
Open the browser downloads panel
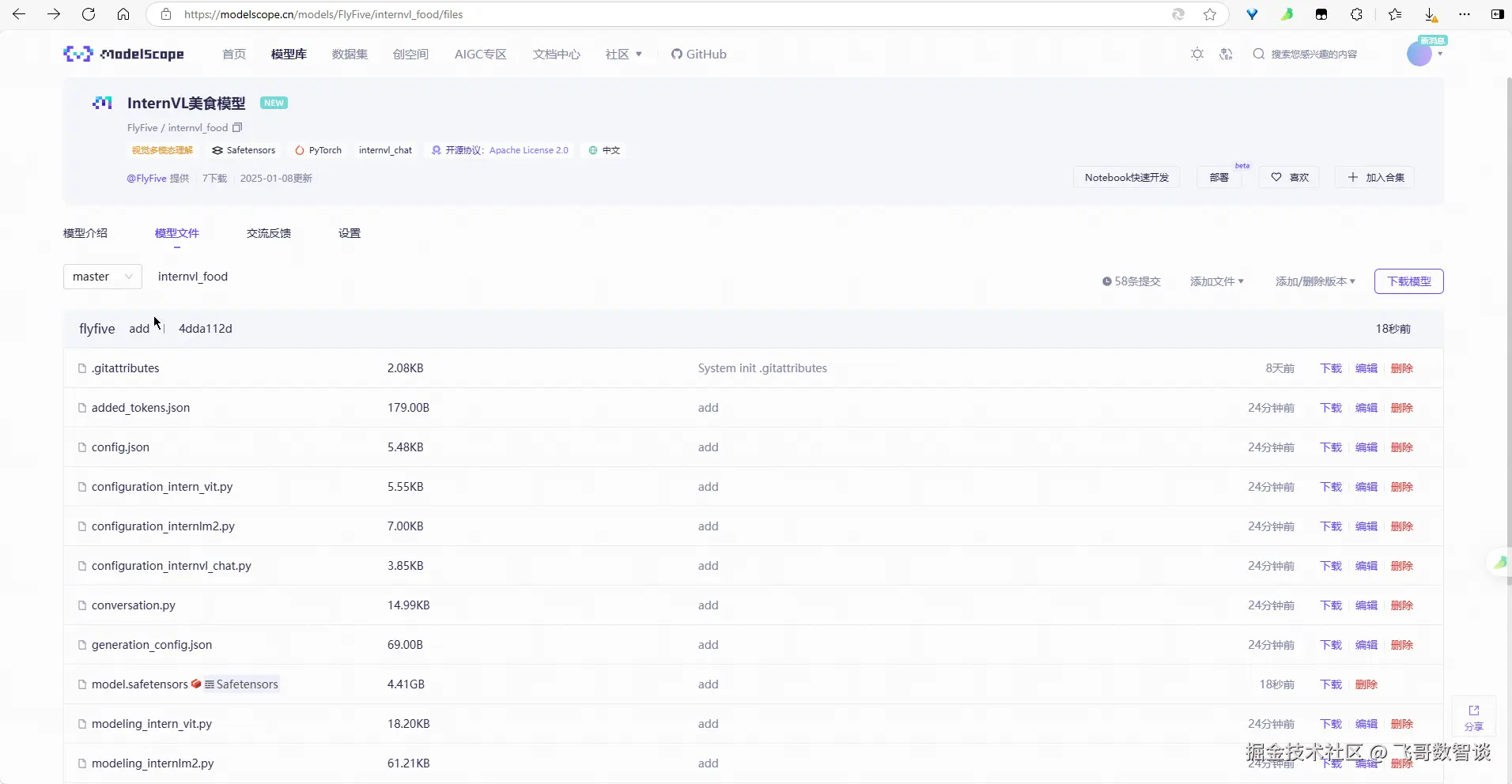pos(1431,14)
